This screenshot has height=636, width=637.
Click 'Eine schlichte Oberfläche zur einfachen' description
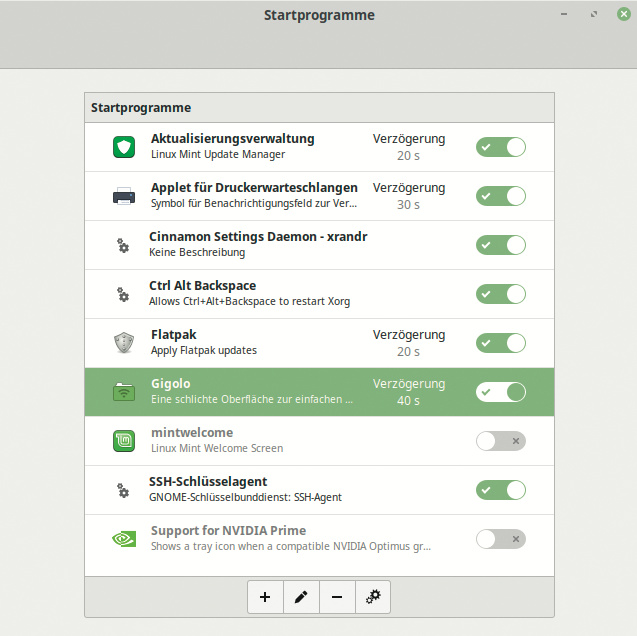pyautogui.click(x=252, y=400)
